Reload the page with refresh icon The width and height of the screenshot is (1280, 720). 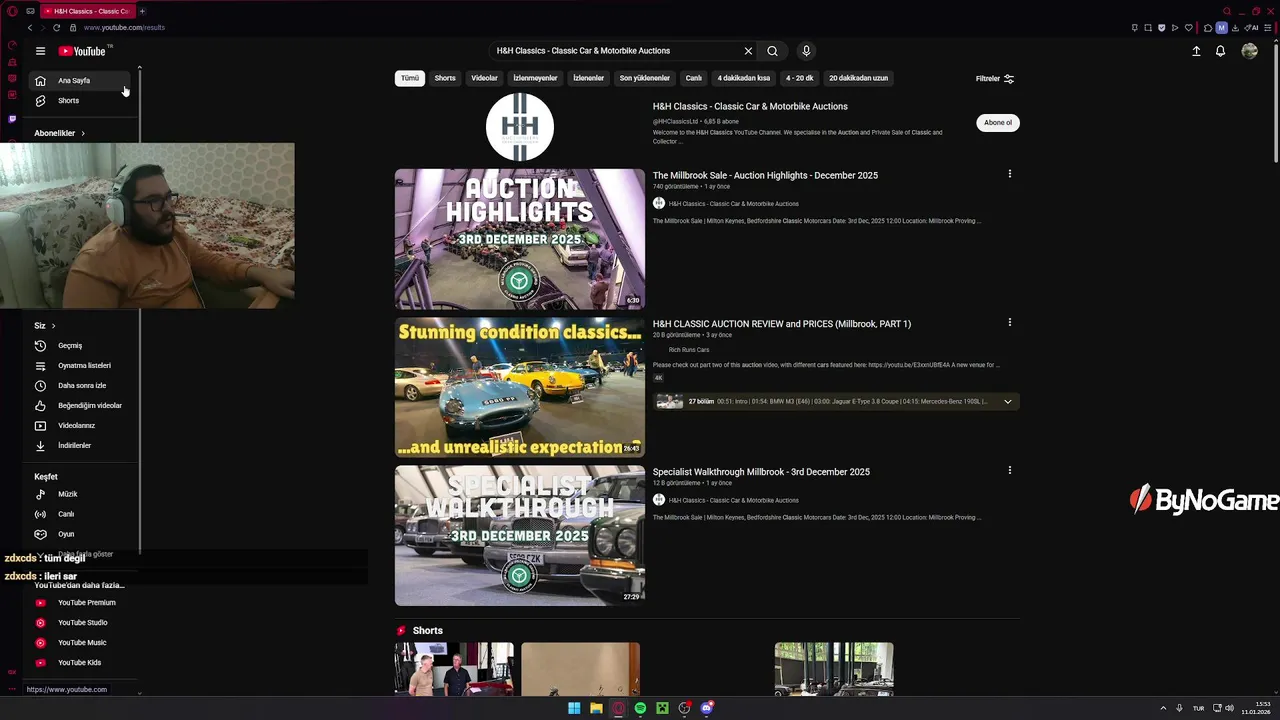[x=56, y=27]
